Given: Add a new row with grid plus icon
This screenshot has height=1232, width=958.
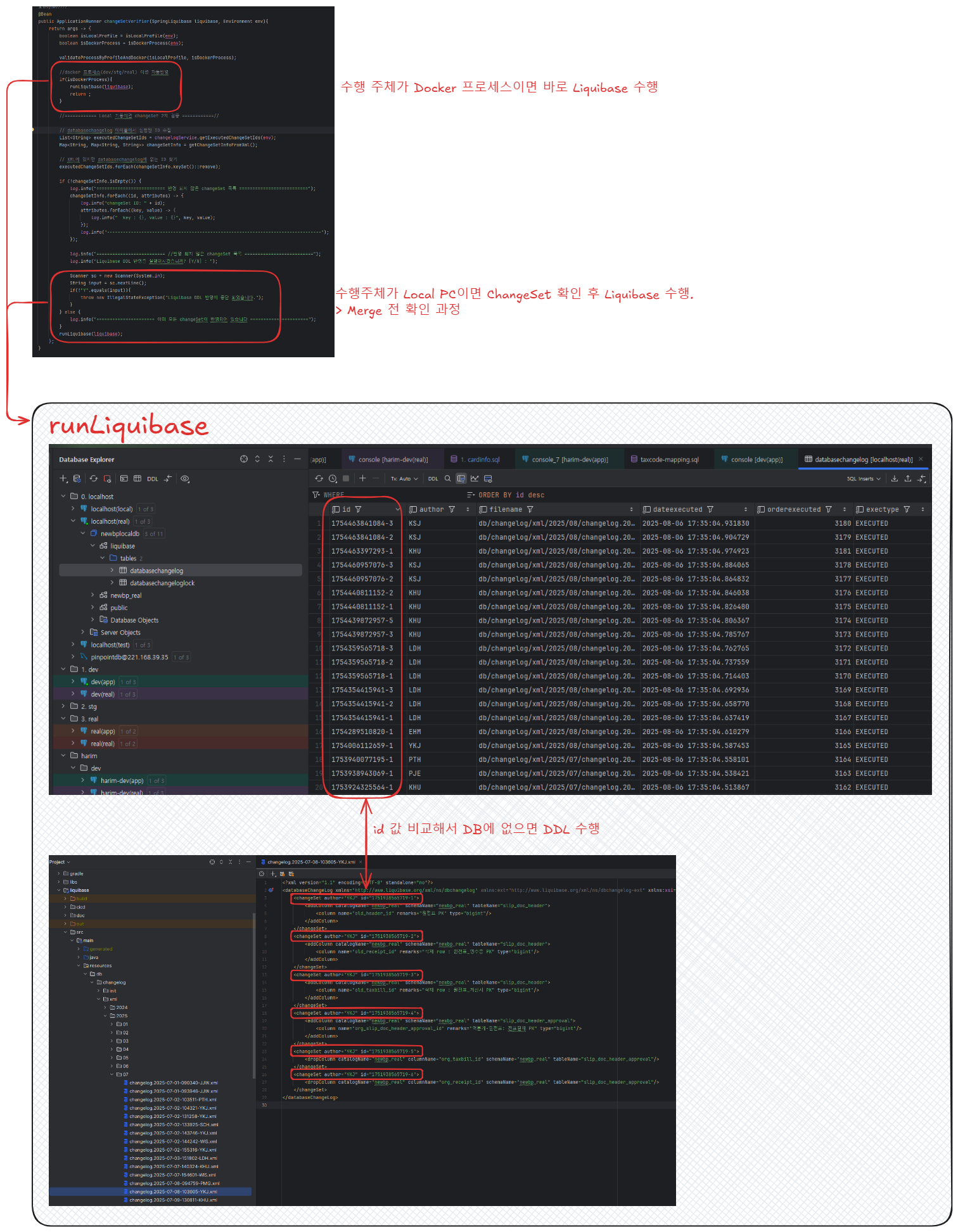Looking at the screenshot, I should pos(362,478).
